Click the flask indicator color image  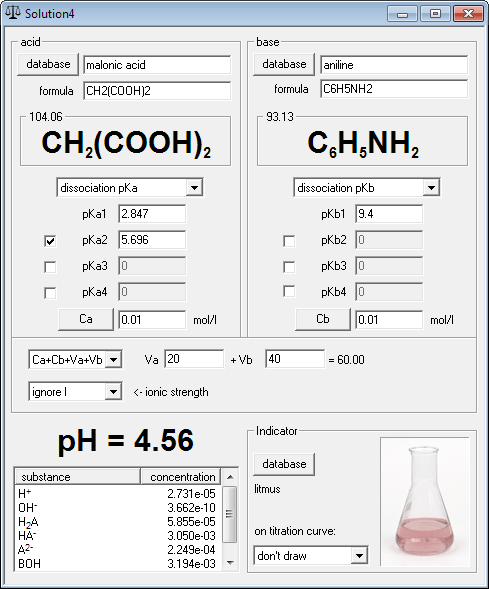coord(425,501)
